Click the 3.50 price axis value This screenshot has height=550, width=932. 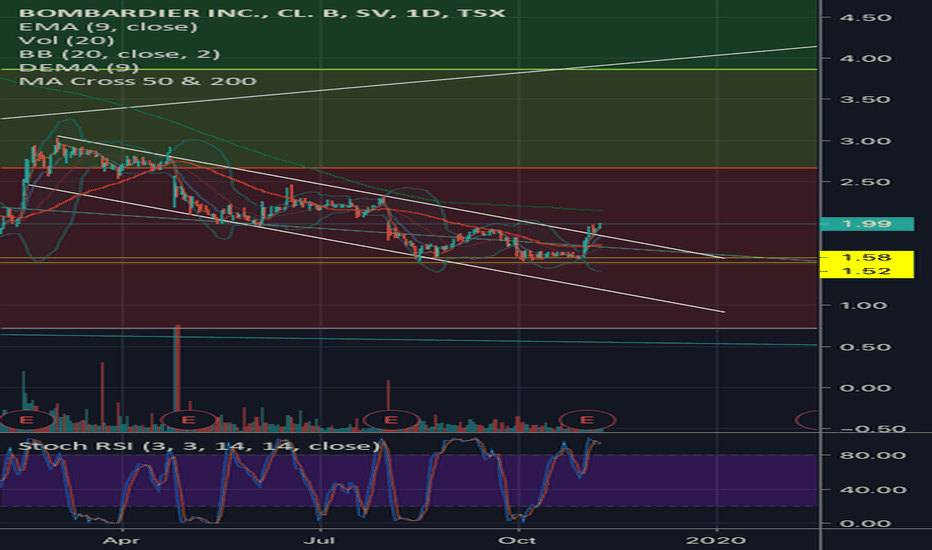coord(865,99)
